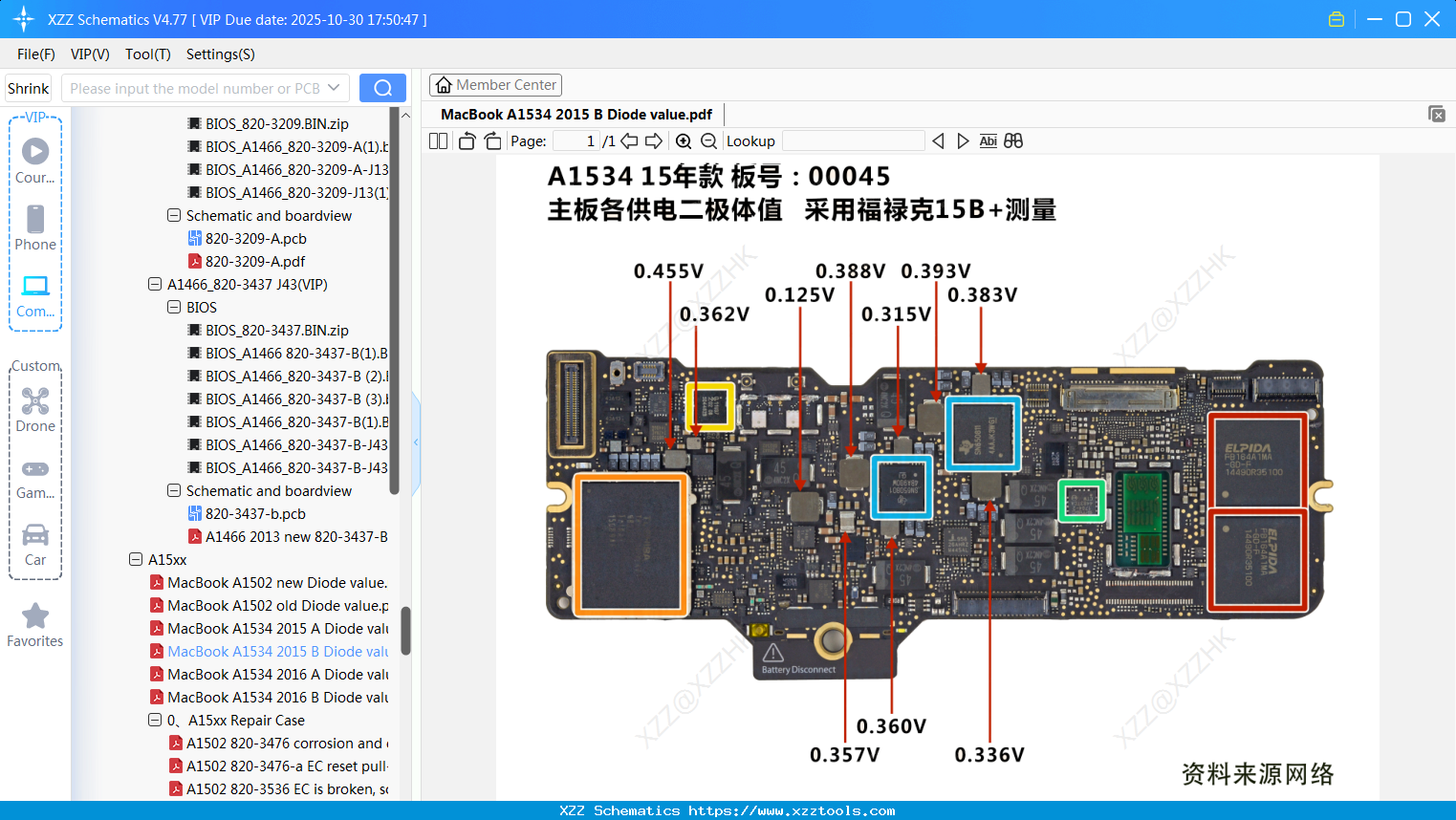
Task: Open A1502 820-3536 EC is broken case
Action: 278,789
